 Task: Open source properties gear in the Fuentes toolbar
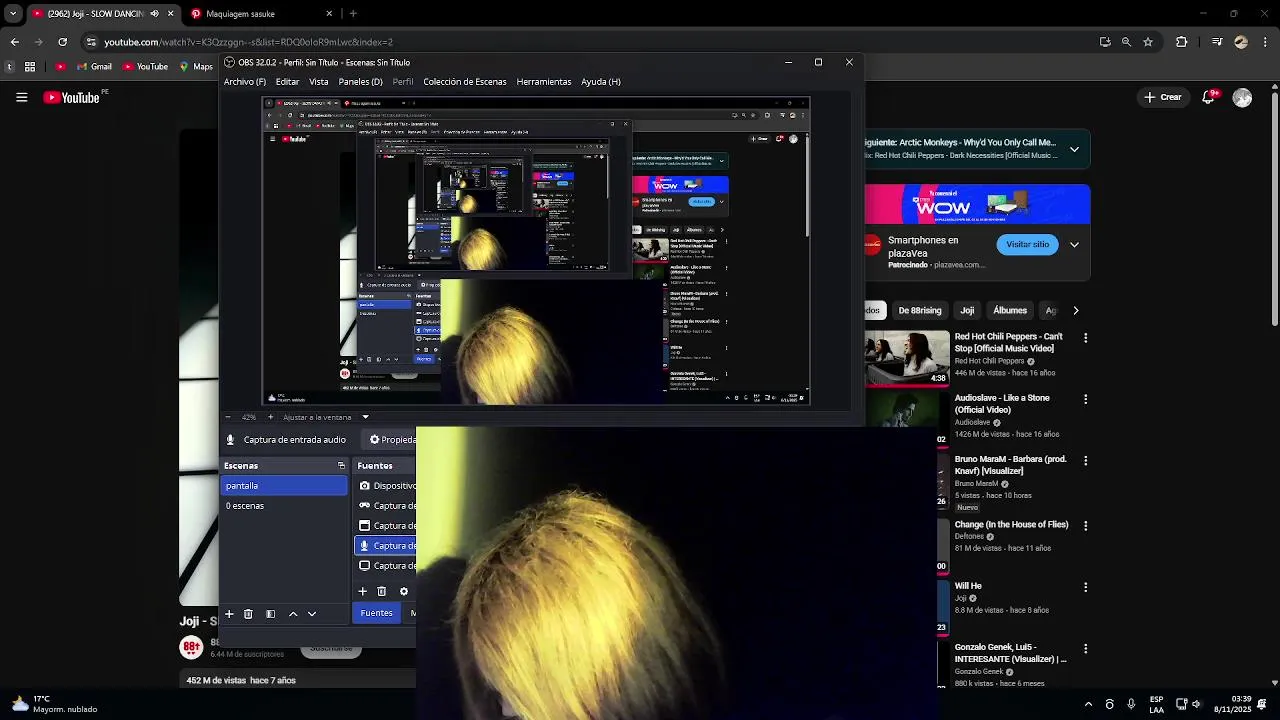(404, 592)
